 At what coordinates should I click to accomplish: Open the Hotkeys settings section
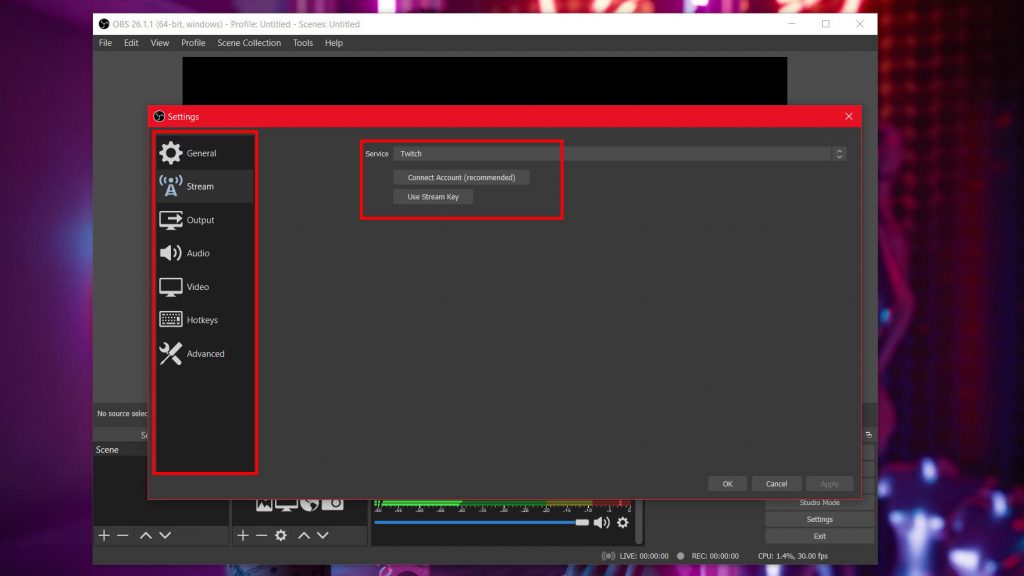click(205, 320)
